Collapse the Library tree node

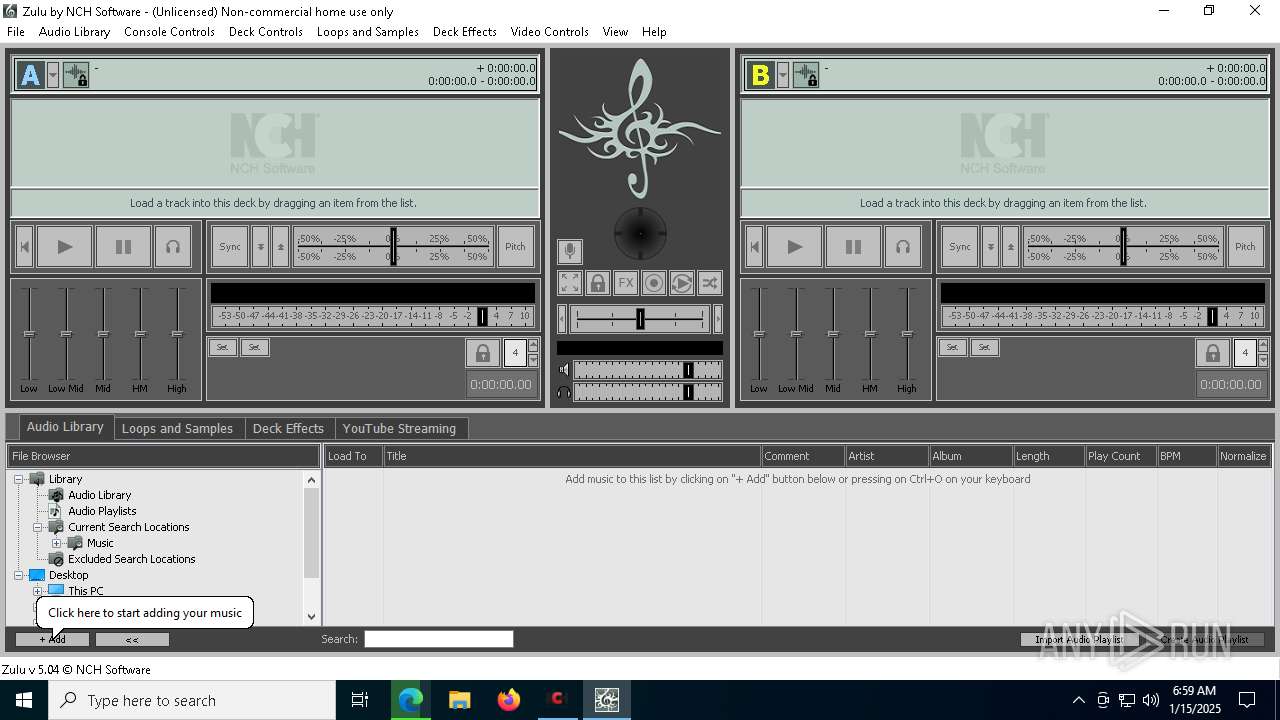19,479
